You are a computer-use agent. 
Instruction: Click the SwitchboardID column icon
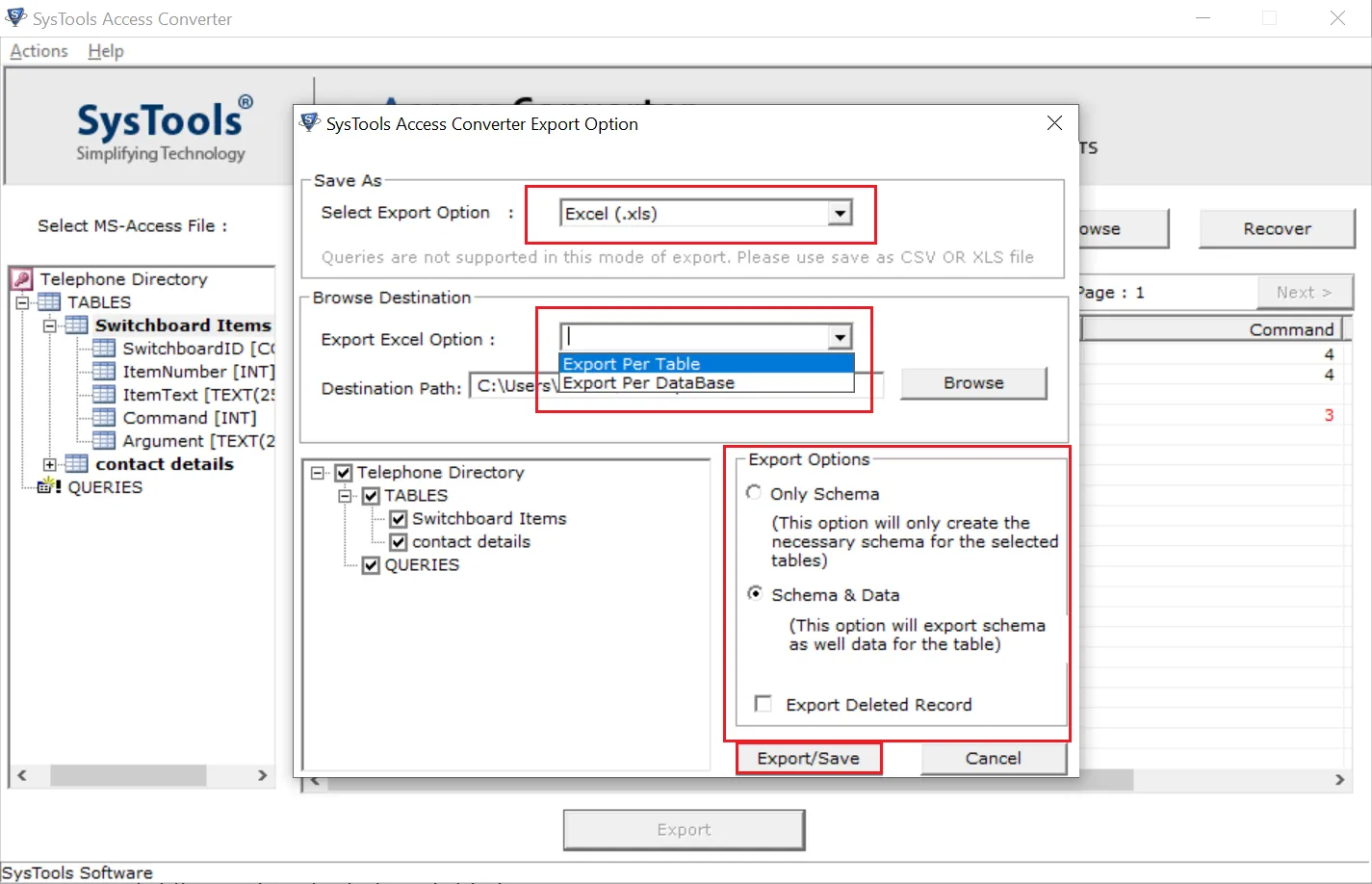(x=104, y=349)
